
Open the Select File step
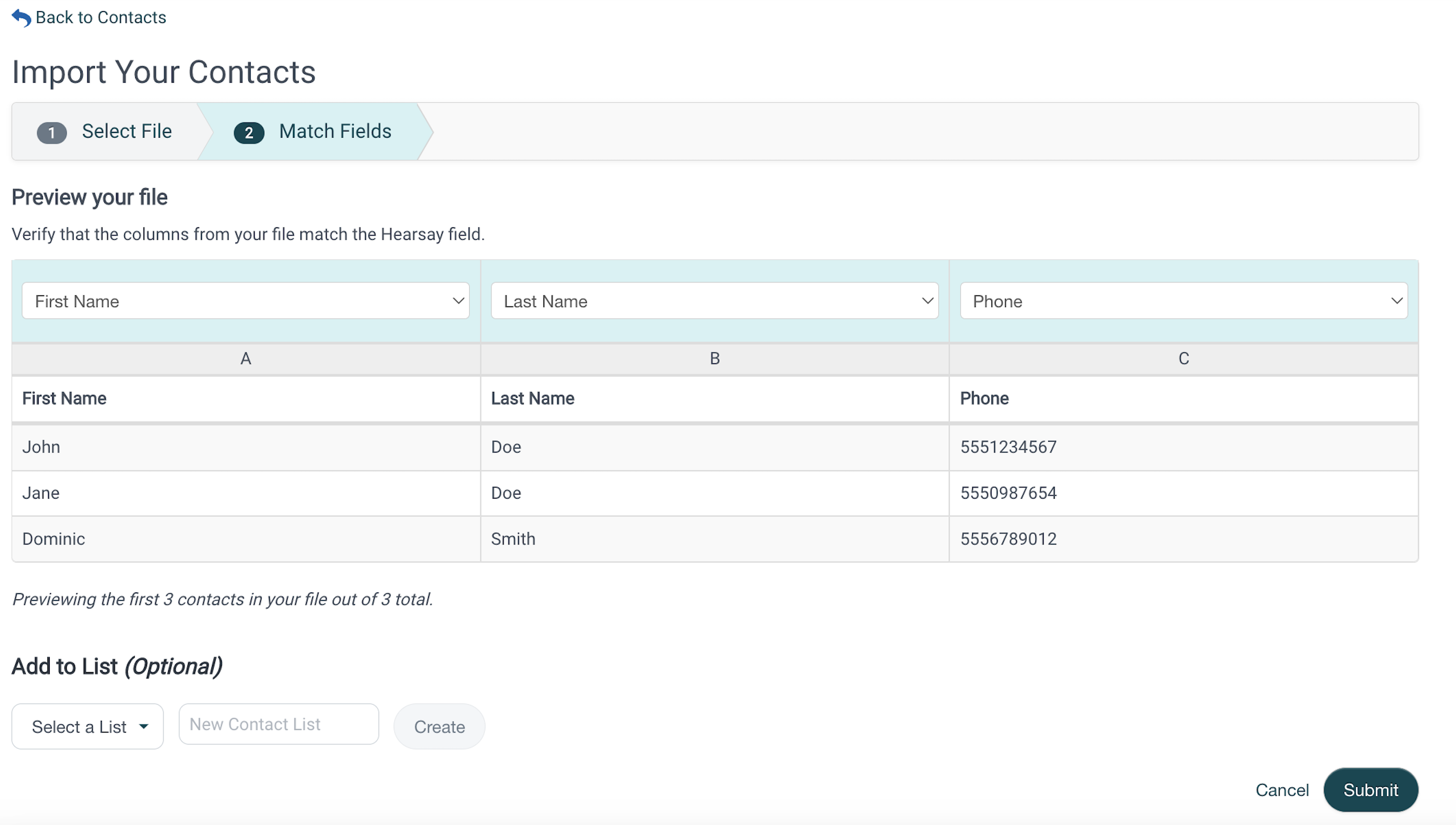(127, 131)
